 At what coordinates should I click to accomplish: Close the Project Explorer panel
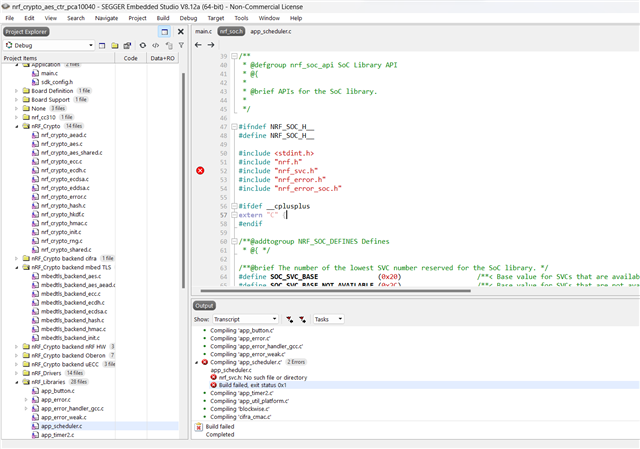180,31
